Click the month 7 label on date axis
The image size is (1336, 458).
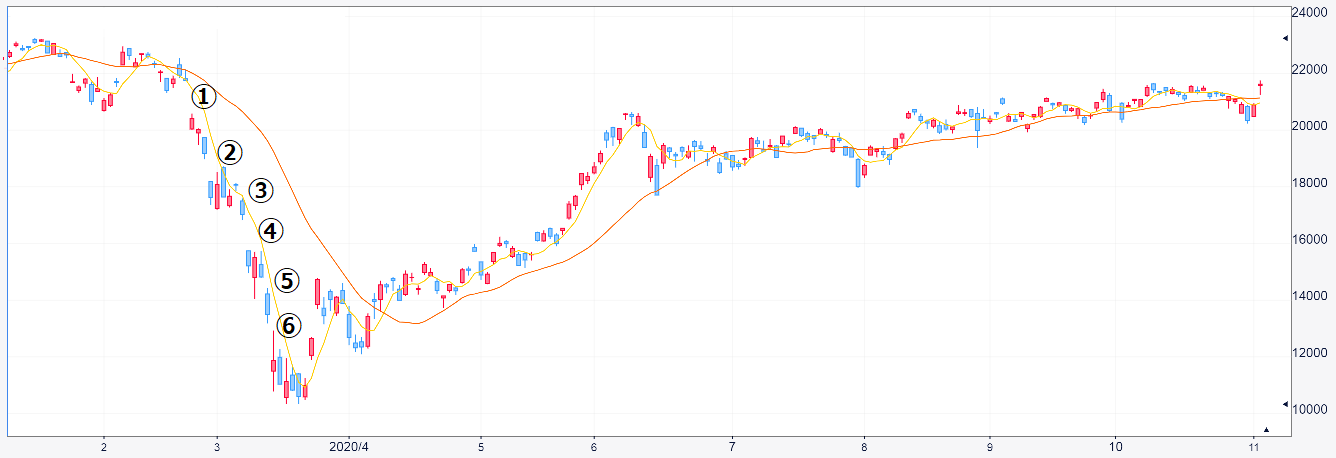[x=732, y=445]
